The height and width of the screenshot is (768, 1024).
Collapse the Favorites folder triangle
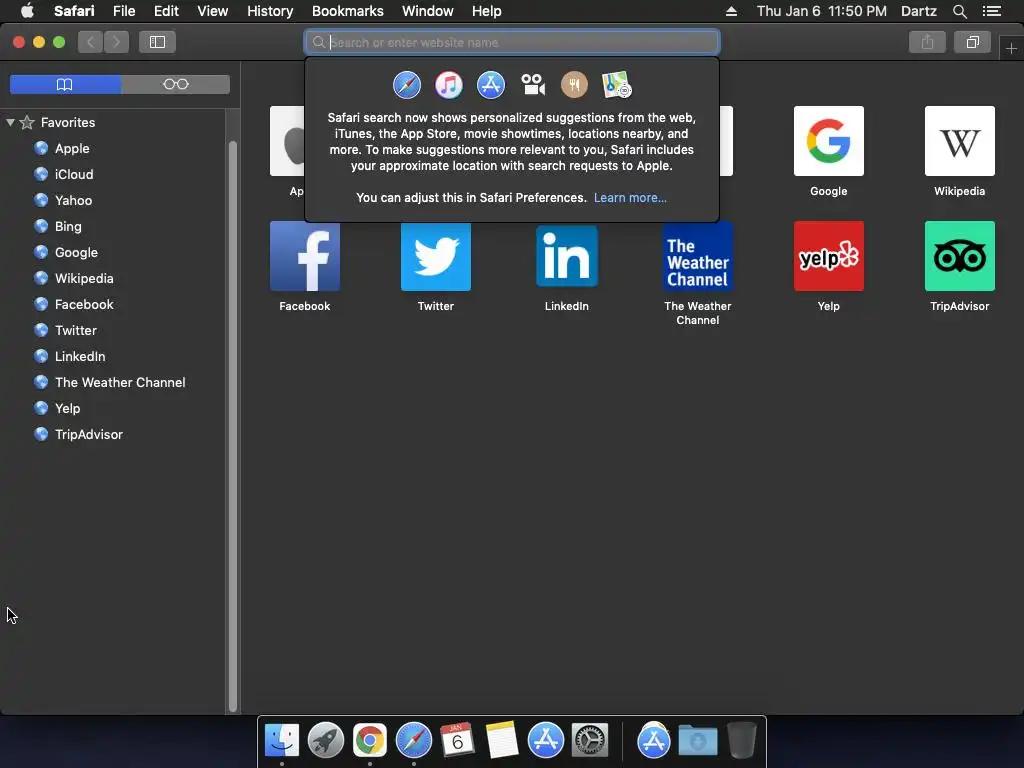[x=10, y=122]
